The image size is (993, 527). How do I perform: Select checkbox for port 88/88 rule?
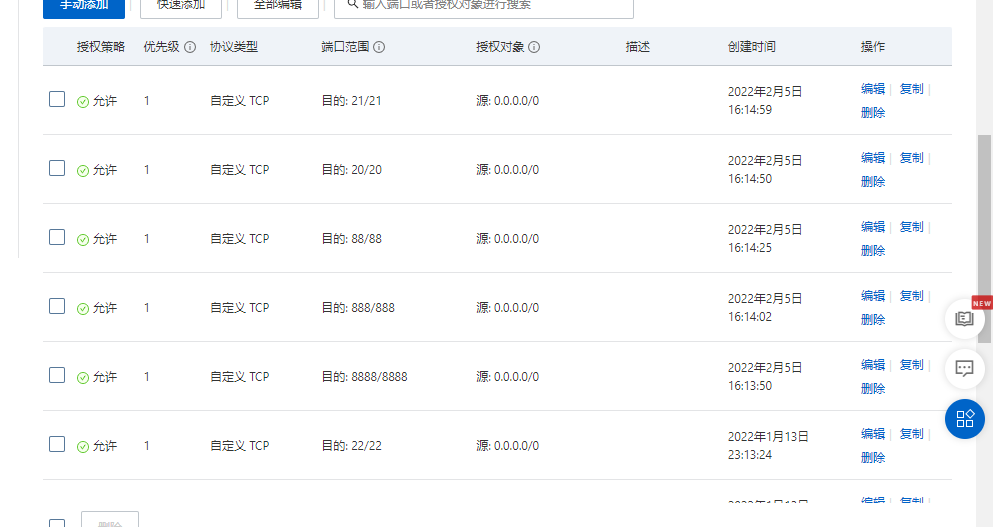coord(57,238)
